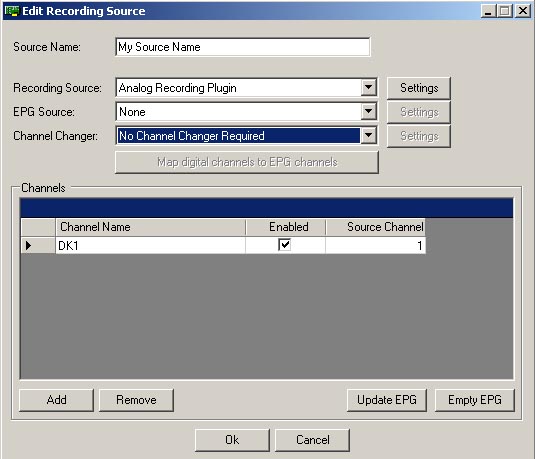Click Map digital channels to EPG channels
The width and height of the screenshot is (535, 459).
247,162
